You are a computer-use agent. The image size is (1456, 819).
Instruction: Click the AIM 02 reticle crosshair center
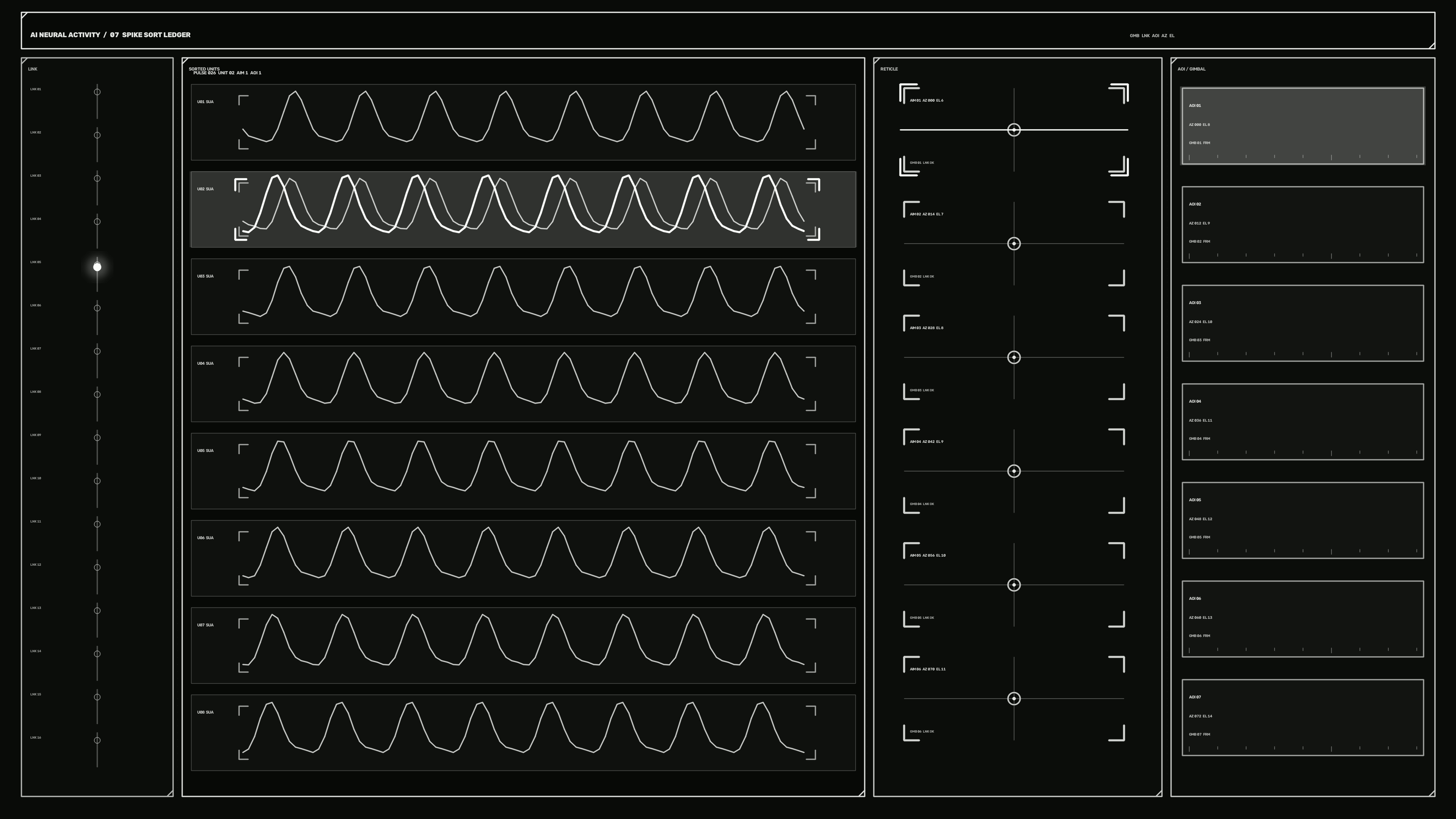pyautogui.click(x=1014, y=243)
